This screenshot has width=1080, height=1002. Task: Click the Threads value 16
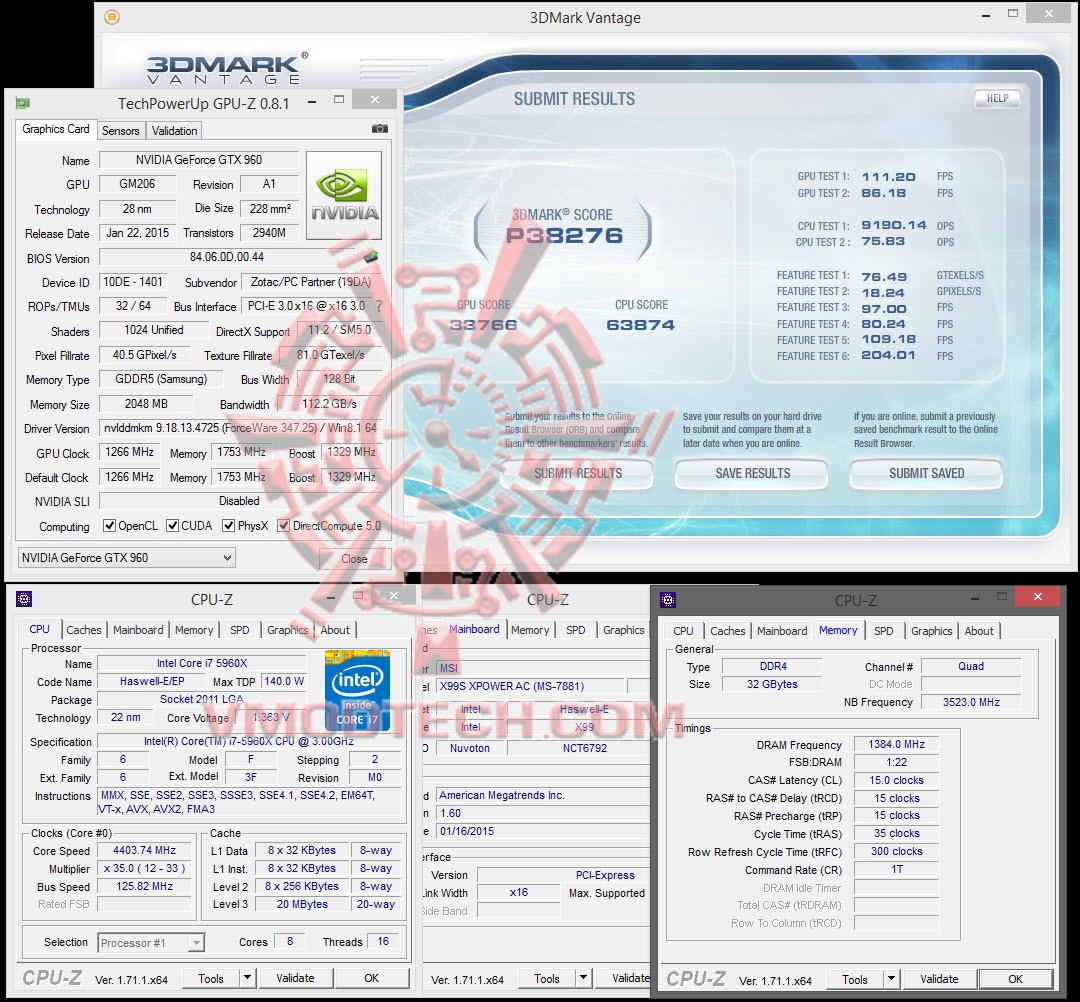[383, 941]
